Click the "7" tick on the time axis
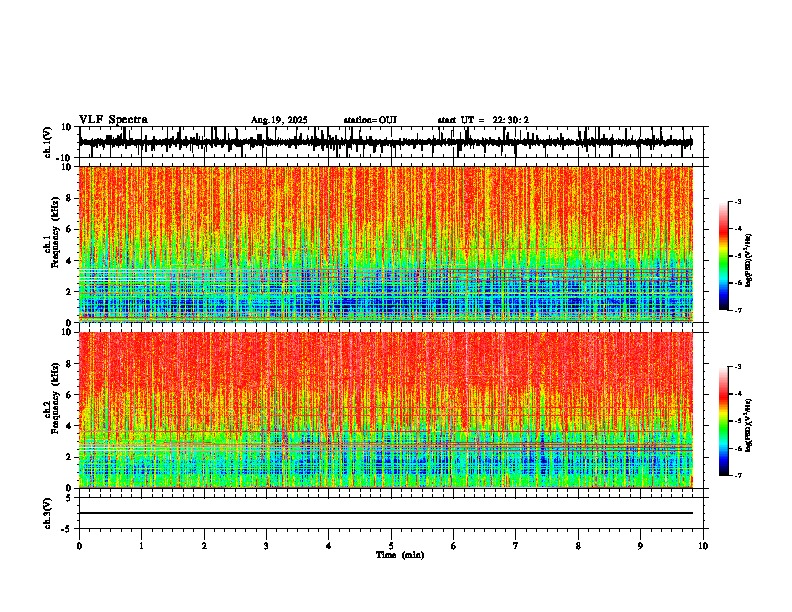792x612 pixels. coord(516,546)
